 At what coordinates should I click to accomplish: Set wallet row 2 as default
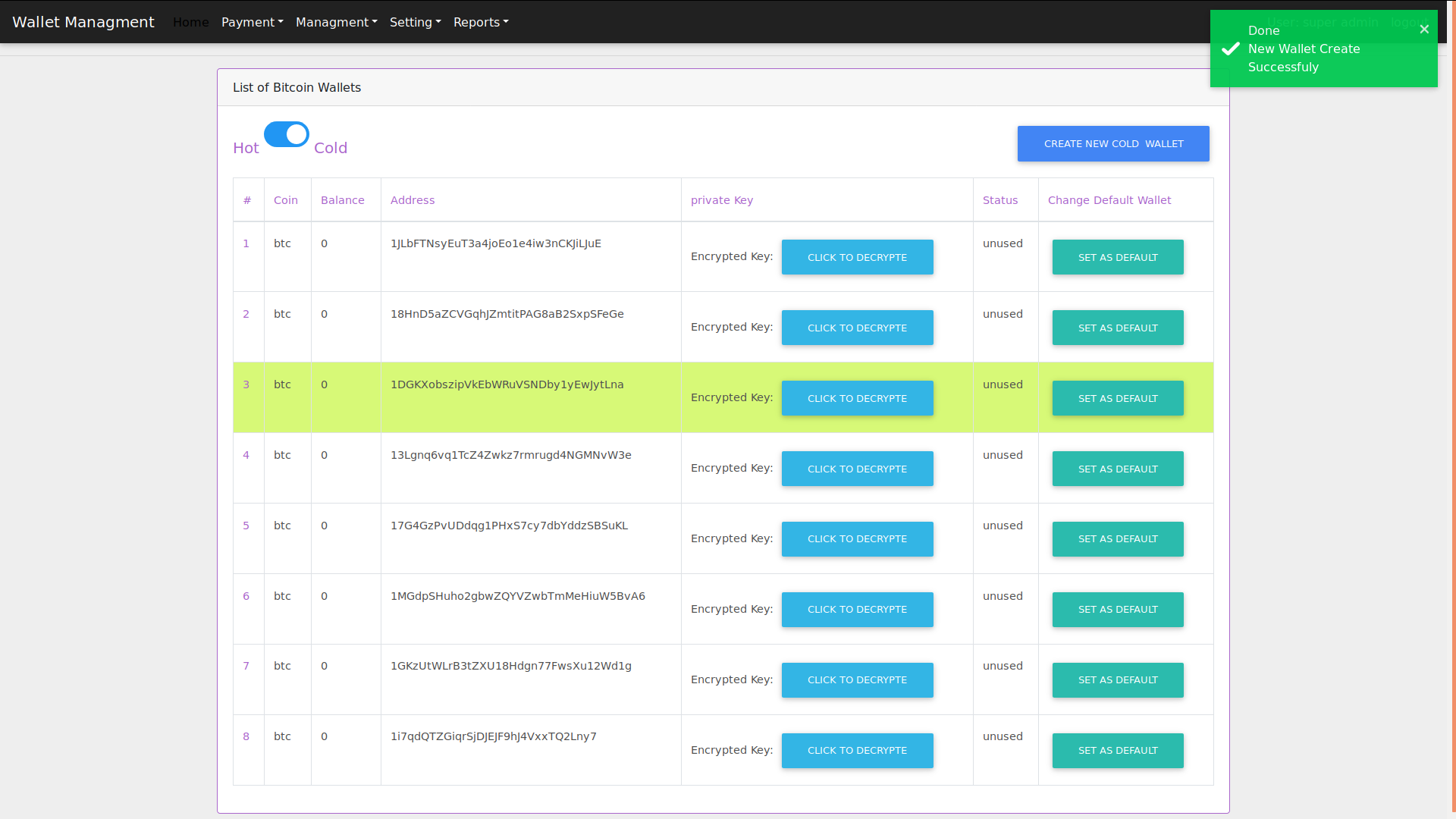click(1118, 328)
